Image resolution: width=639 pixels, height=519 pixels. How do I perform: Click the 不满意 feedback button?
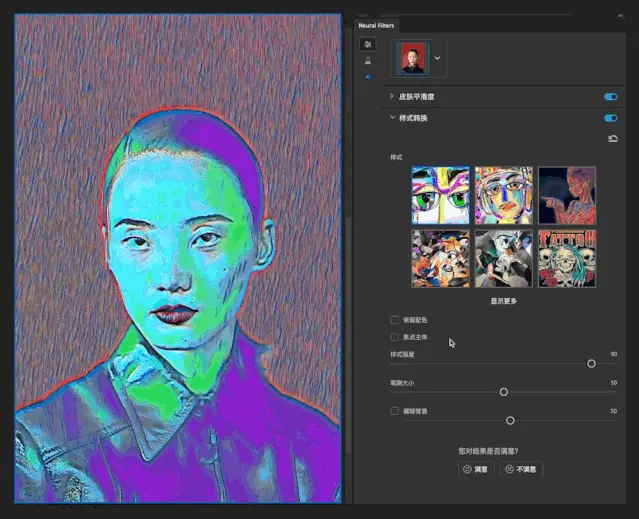pyautogui.click(x=521, y=469)
